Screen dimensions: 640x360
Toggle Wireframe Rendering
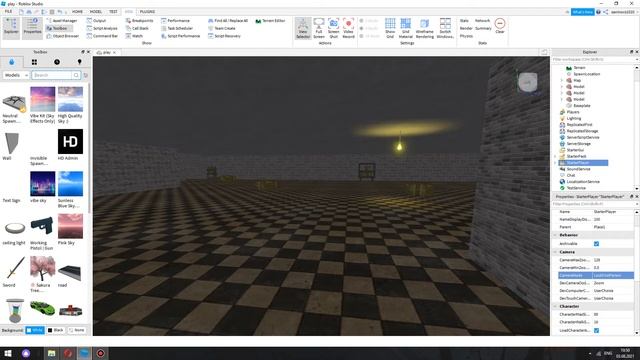[x=424, y=28]
